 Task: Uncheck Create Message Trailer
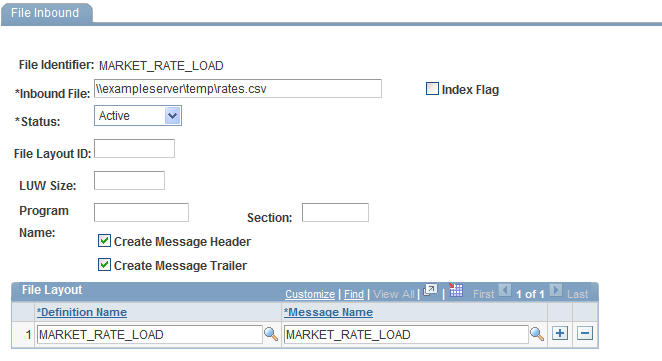point(104,265)
